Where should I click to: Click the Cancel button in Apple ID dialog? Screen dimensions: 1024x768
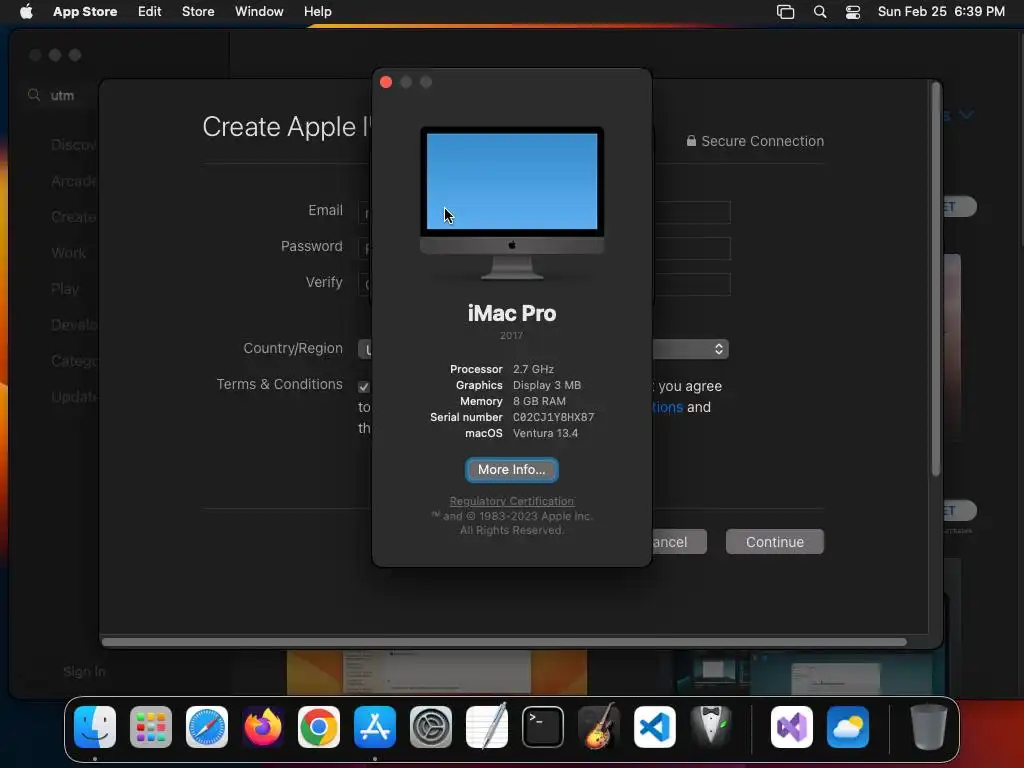pyautogui.click(x=679, y=541)
